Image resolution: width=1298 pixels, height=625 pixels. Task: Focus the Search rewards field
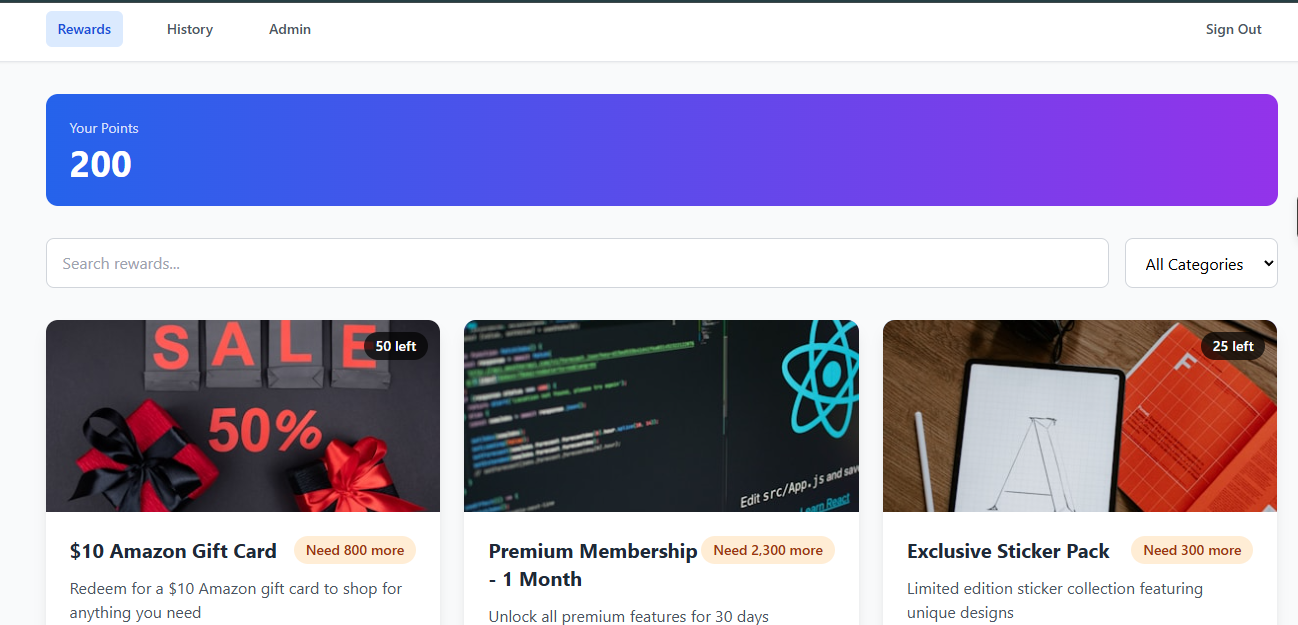[x=577, y=263]
